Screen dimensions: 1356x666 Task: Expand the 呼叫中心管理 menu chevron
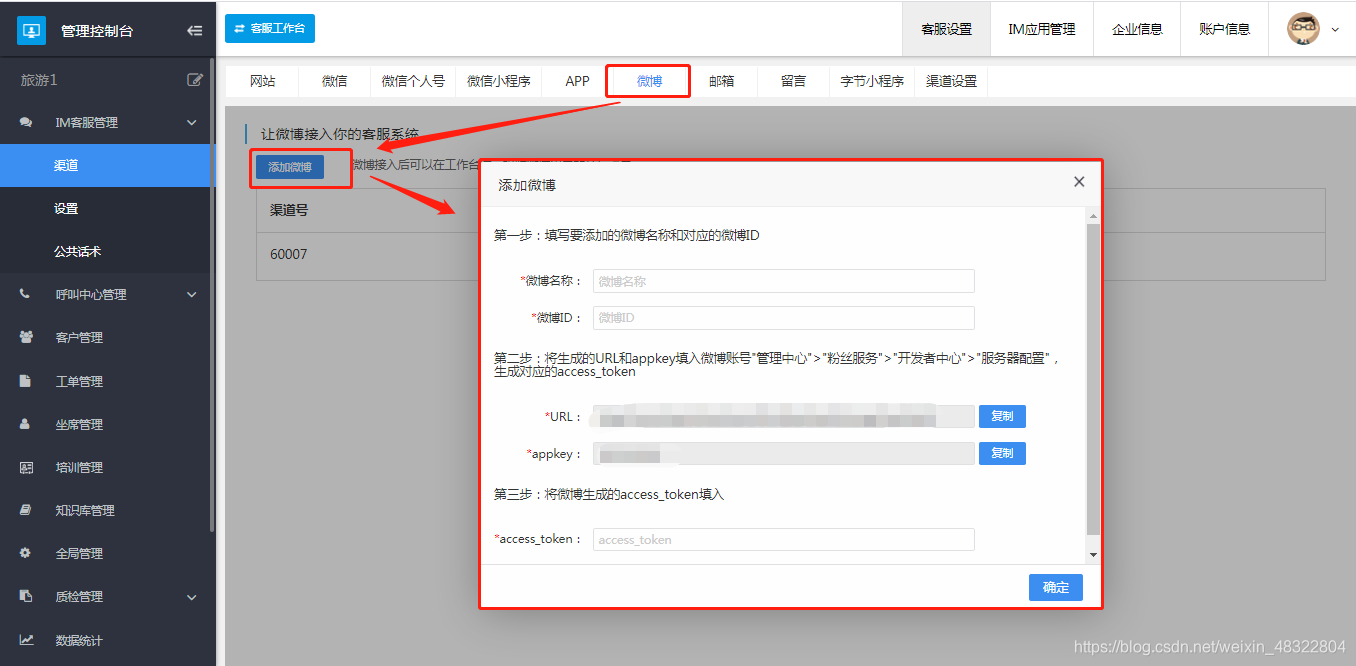tap(192, 295)
